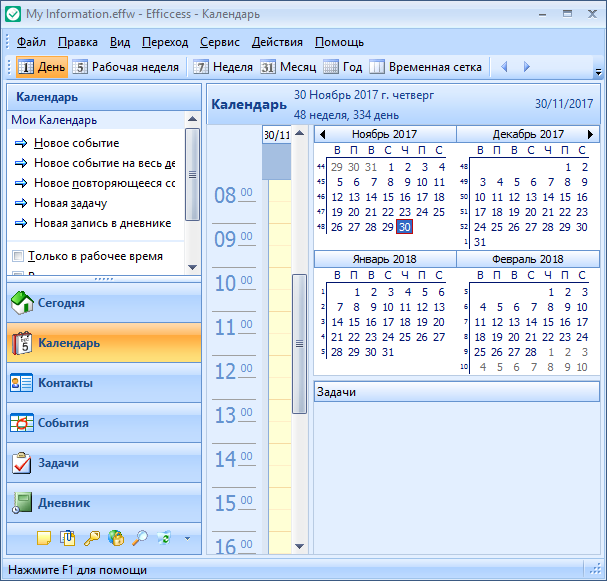Click 'Новая запись в дневнике' link

click(101, 223)
